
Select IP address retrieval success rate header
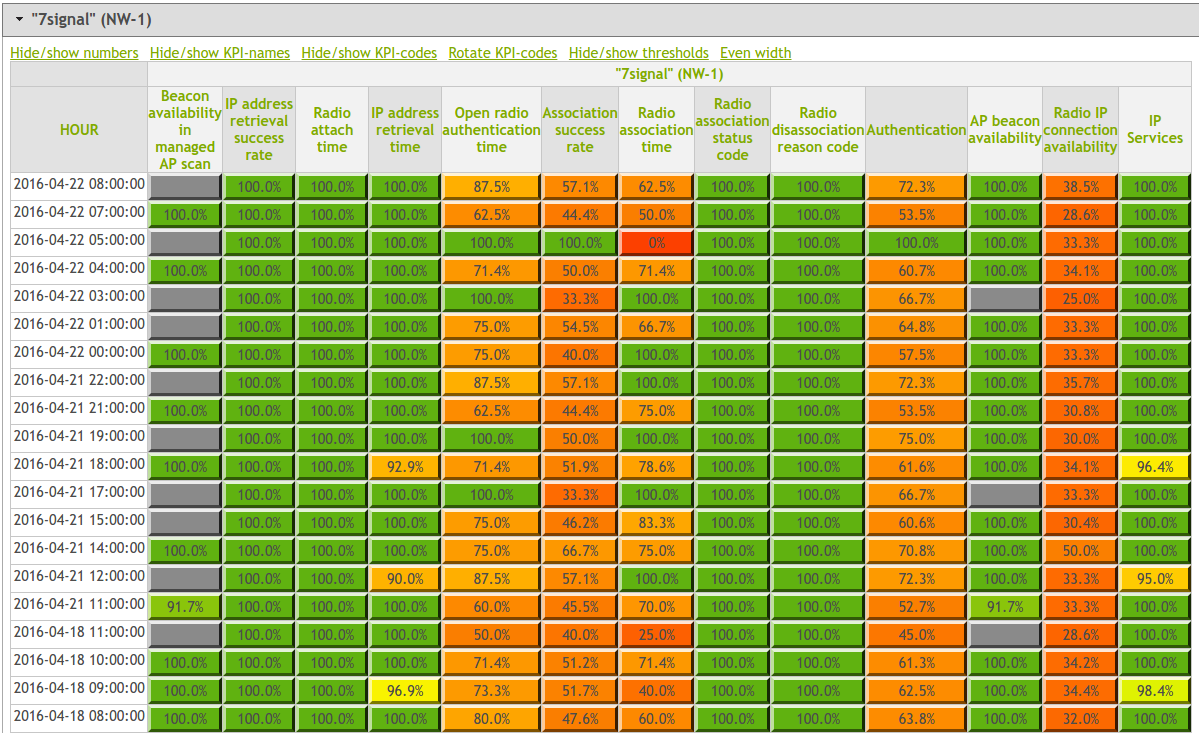(258, 130)
